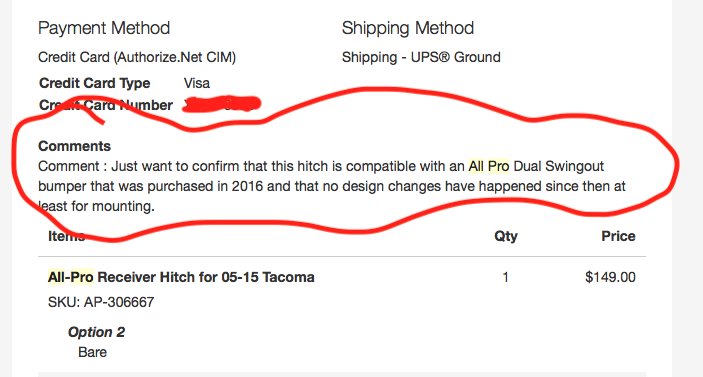The width and height of the screenshot is (703, 377).
Task: Click highlighted All Pro in the comment
Action: click(x=489, y=166)
